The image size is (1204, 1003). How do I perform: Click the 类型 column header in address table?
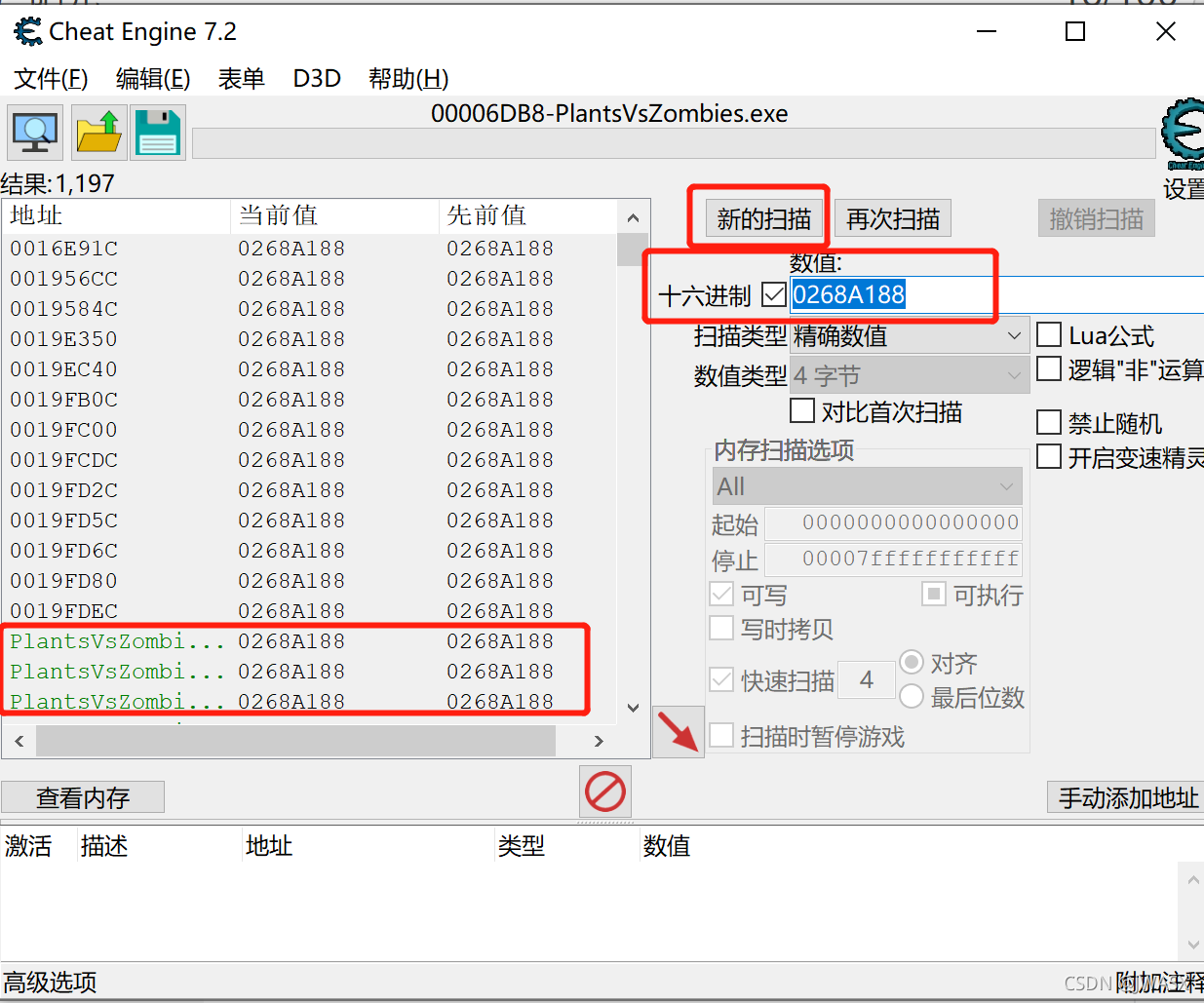[567, 845]
